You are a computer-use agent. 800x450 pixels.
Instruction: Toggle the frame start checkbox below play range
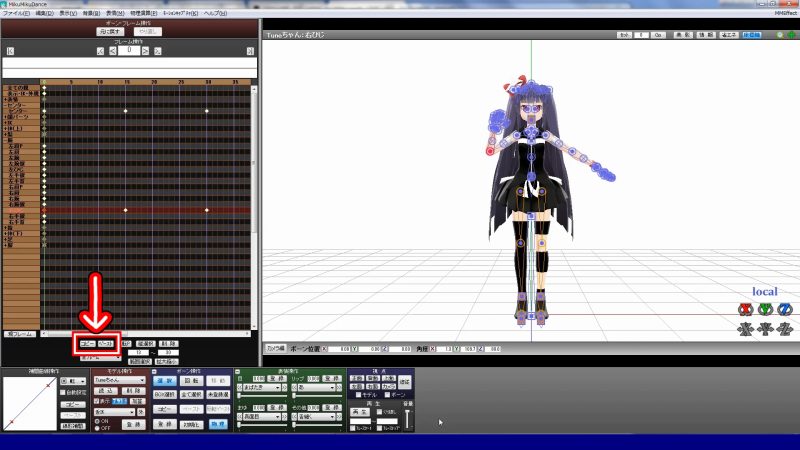coord(353,429)
